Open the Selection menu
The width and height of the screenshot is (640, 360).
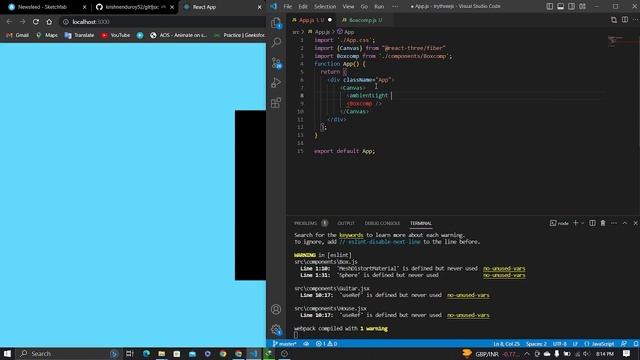tap(325, 7)
